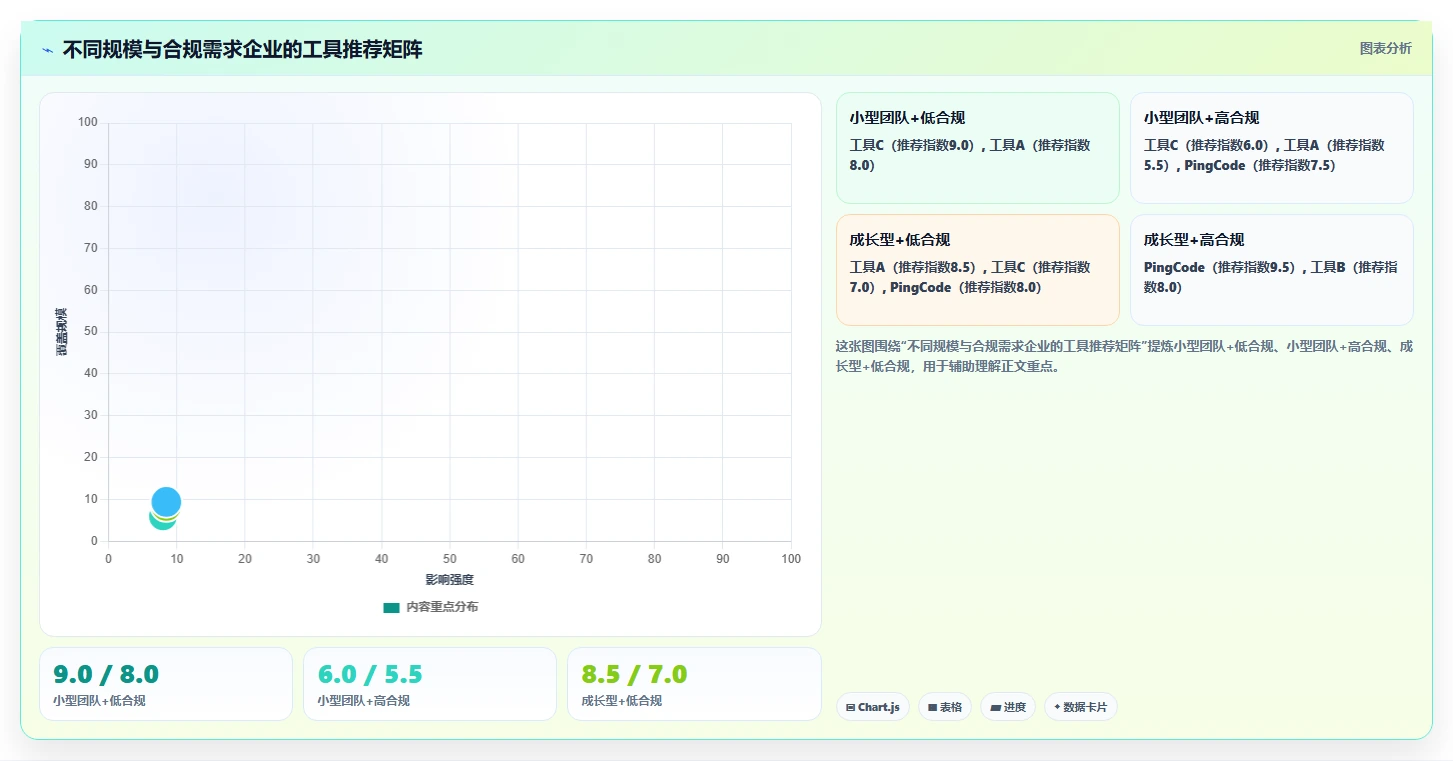Open the 成长型+高合规 recommendation card
This screenshot has width=1453, height=761.
(x=1271, y=270)
